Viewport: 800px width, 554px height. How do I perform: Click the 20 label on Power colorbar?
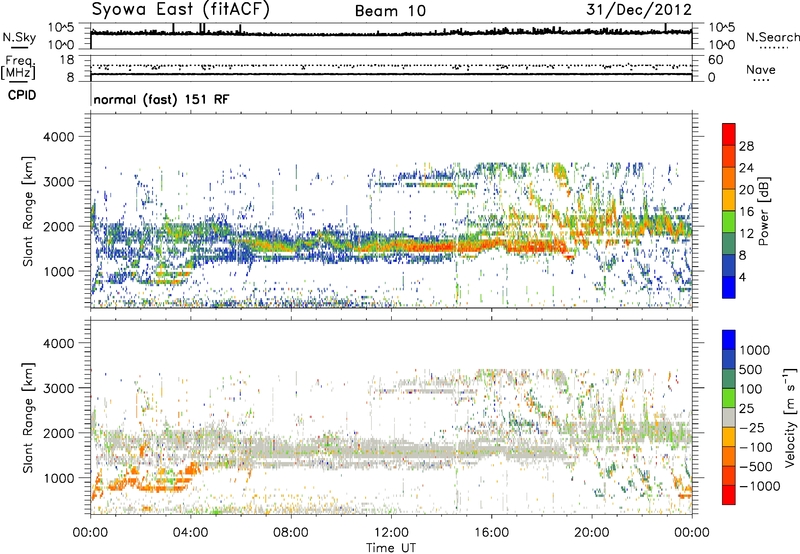click(x=746, y=190)
